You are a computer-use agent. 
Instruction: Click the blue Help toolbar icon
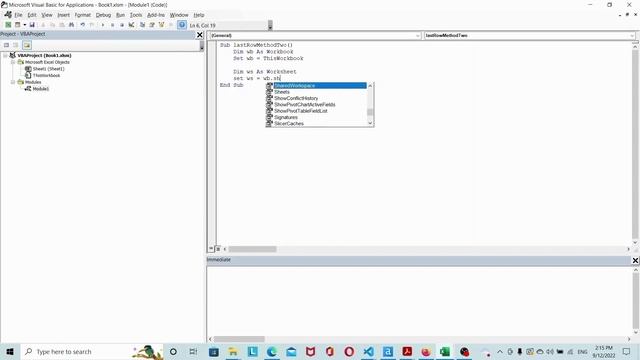(x=182, y=25)
